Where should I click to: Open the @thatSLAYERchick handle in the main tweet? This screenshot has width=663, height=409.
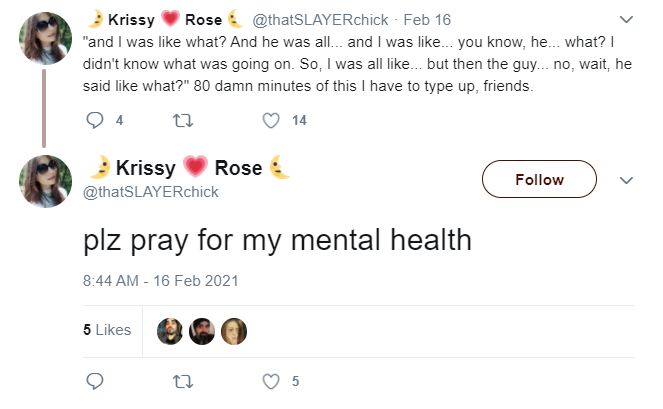click(151, 192)
